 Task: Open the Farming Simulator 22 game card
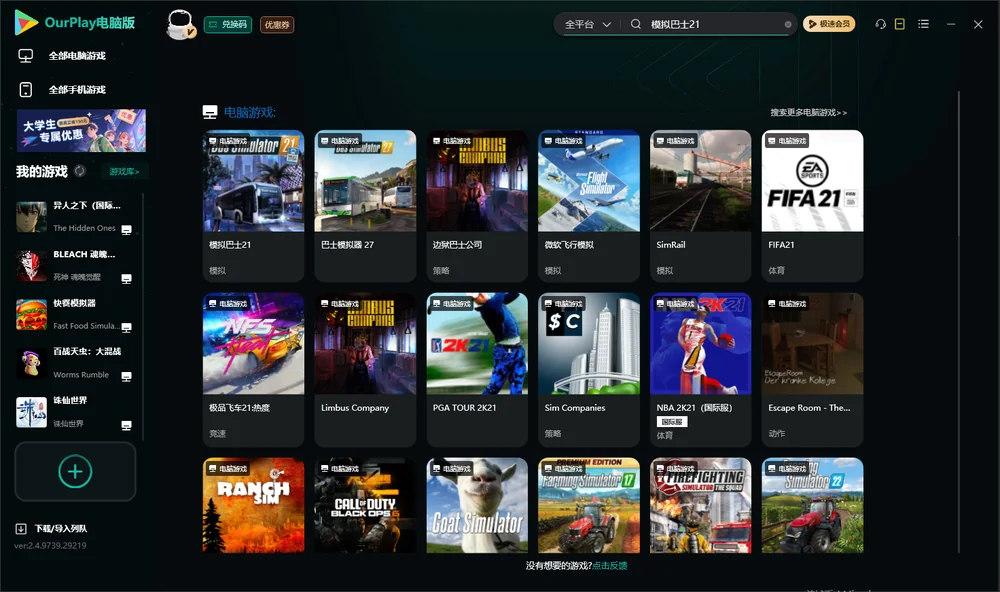812,505
